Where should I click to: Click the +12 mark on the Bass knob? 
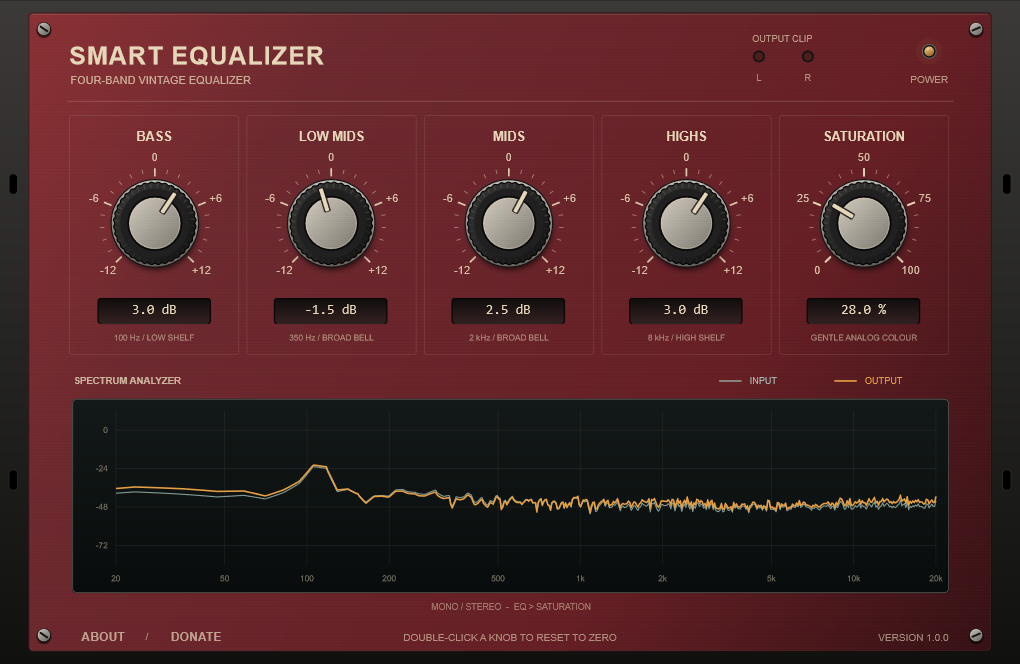pos(201,270)
